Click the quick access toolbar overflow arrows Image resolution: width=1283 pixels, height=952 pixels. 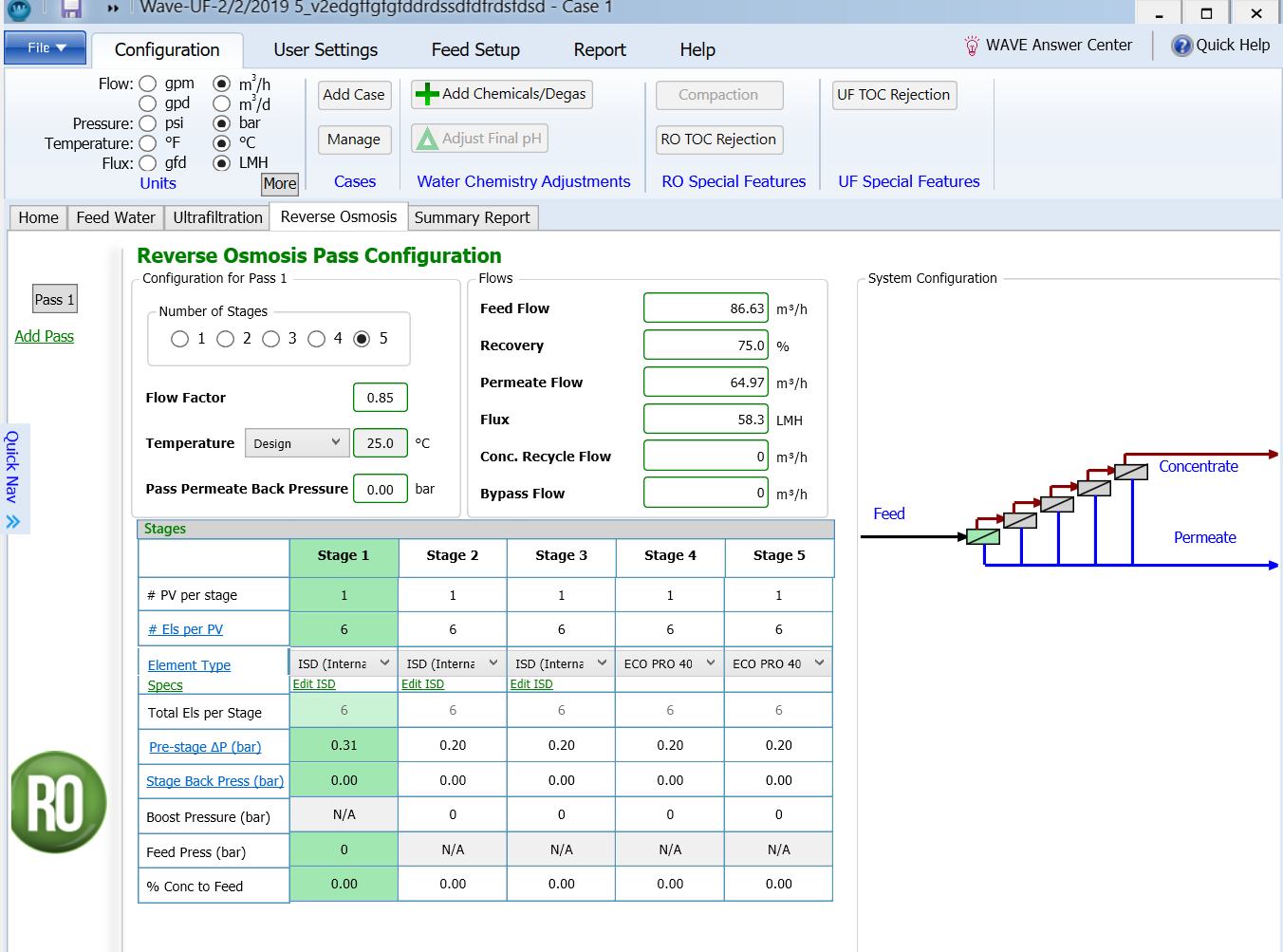(113, 9)
